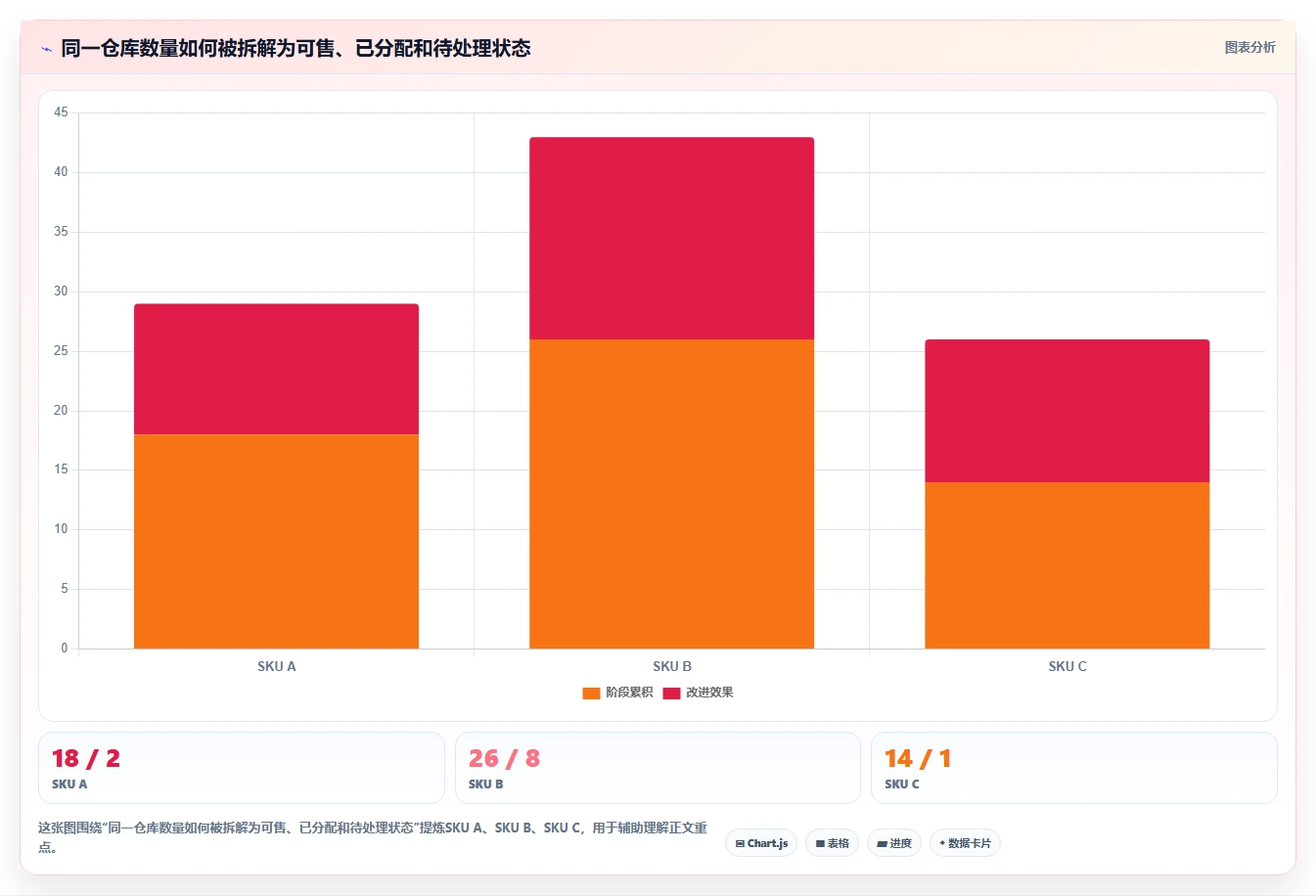Click the 14 / 1 value card
1316x896 pixels.
1073,768
